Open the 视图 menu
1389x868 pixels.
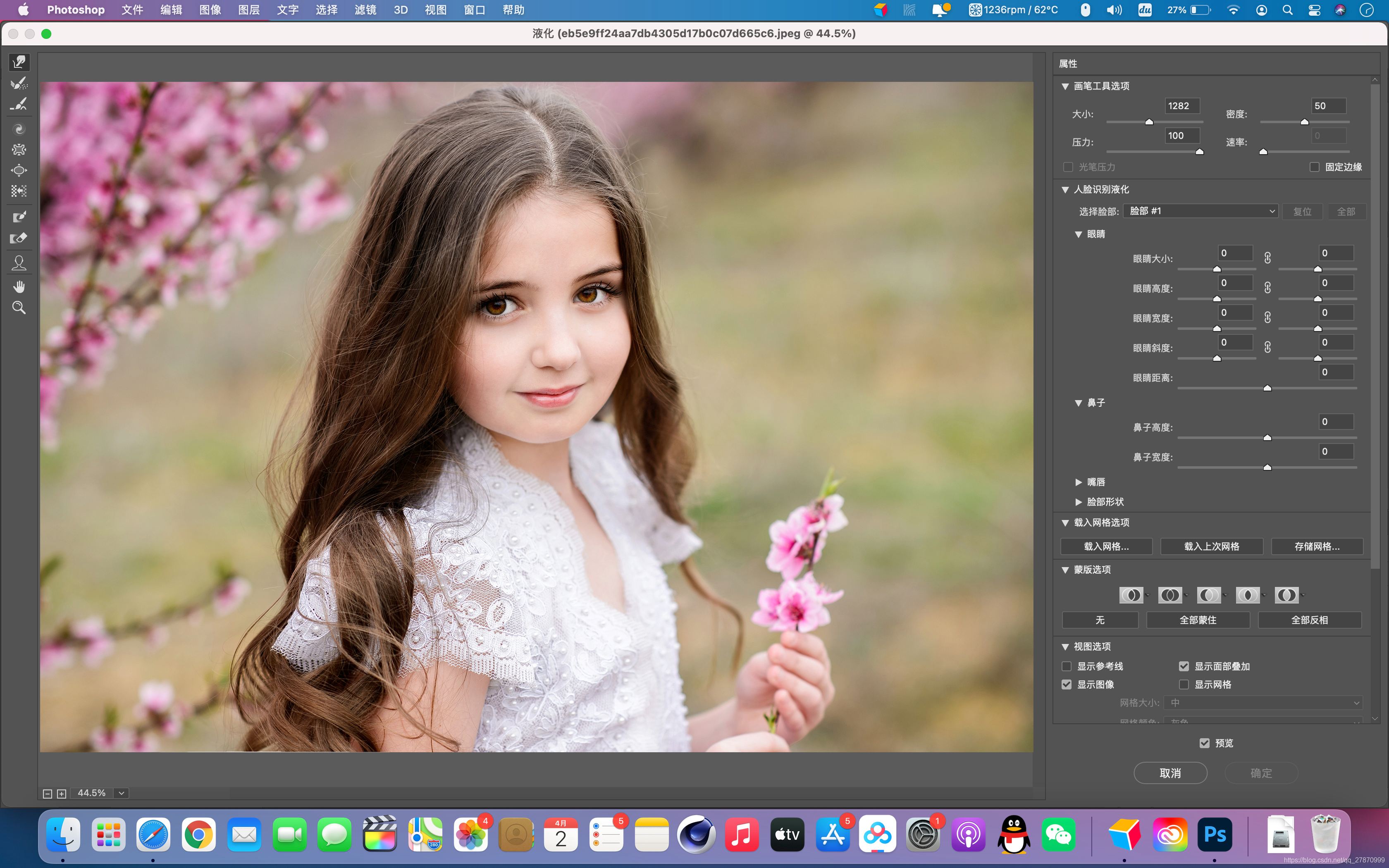(436, 10)
